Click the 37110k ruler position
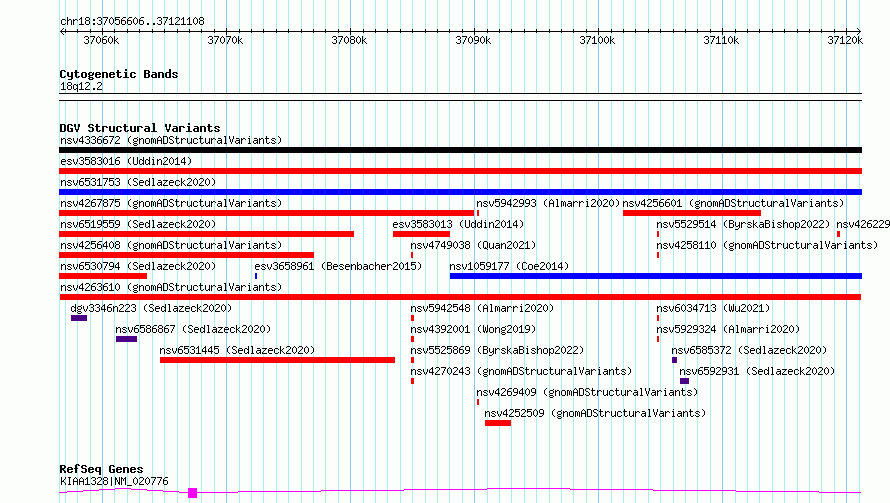This screenshot has height=503, width=890. [x=721, y=40]
